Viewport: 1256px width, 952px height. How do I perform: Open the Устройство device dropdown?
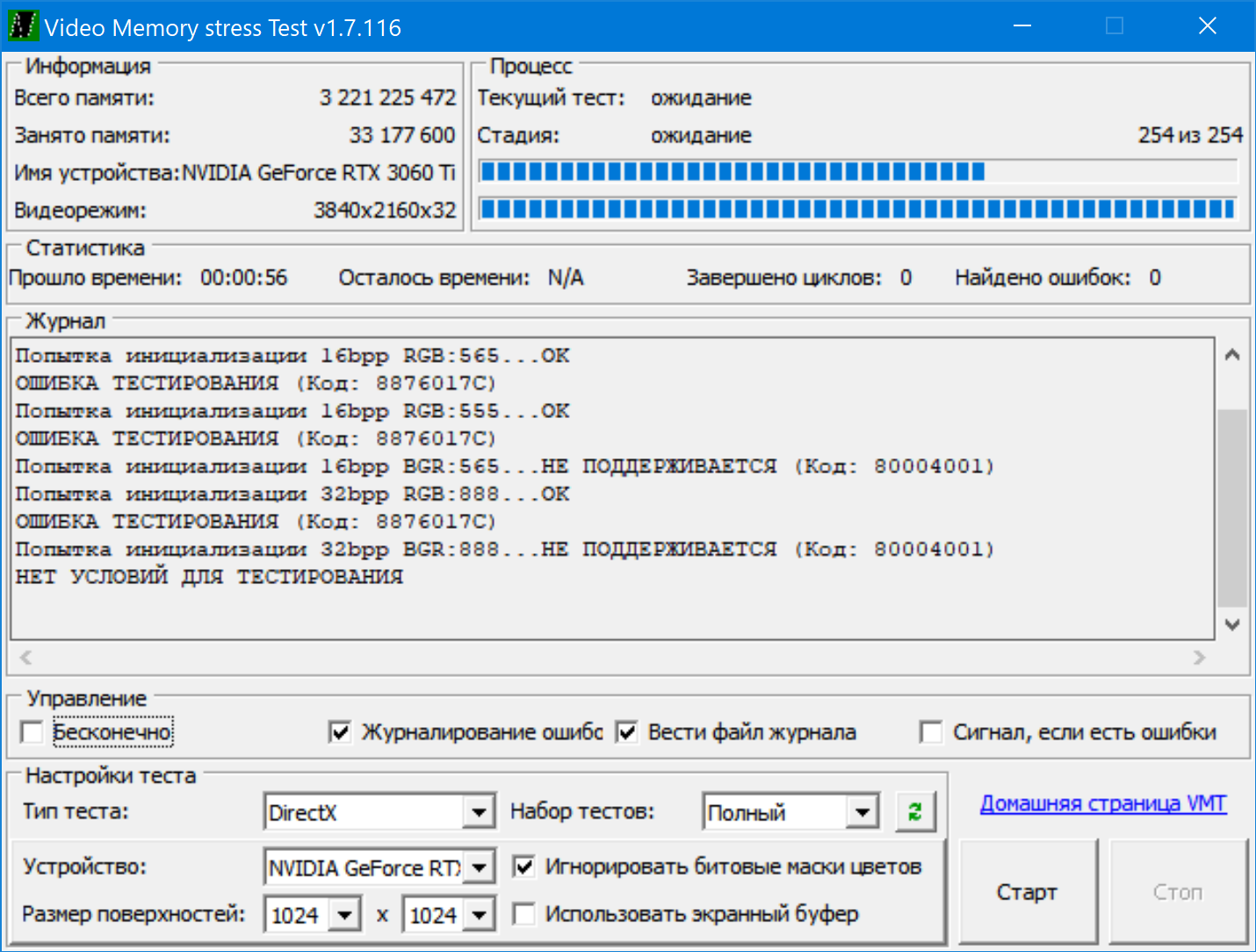coord(480,868)
